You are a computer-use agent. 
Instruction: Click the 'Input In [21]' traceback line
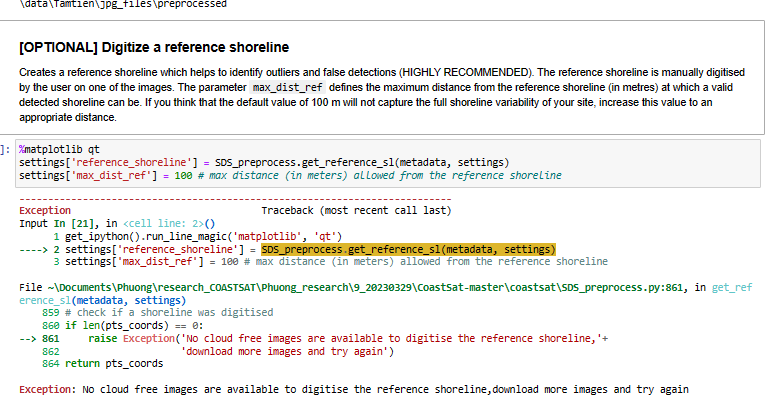tap(117, 223)
